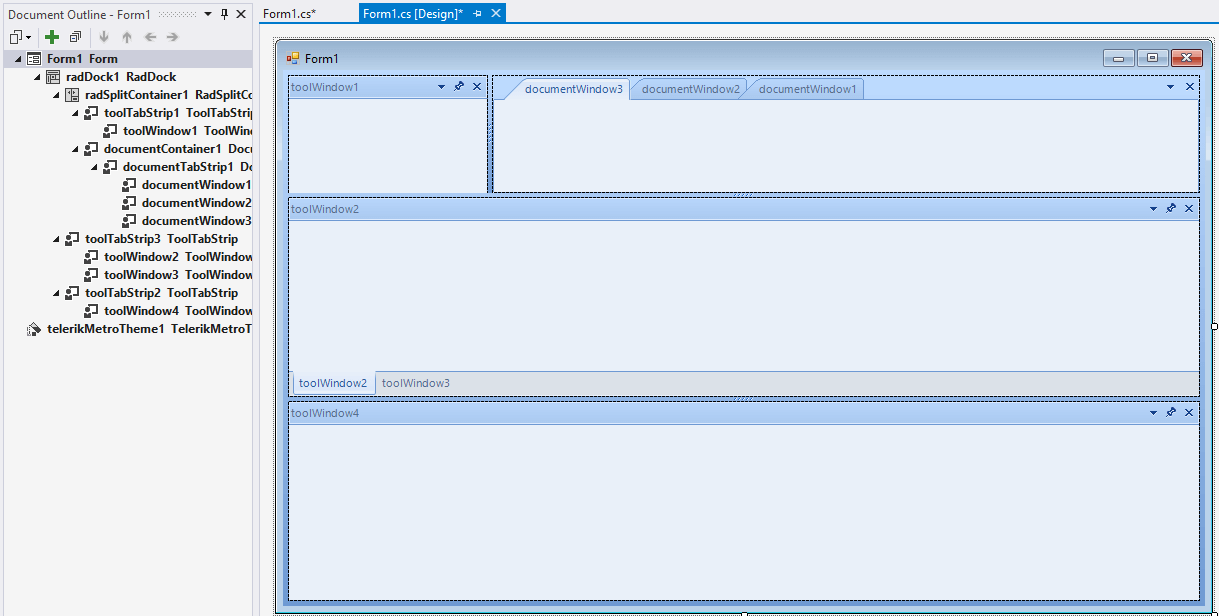Close the toolWindow2 panel

(1188, 209)
